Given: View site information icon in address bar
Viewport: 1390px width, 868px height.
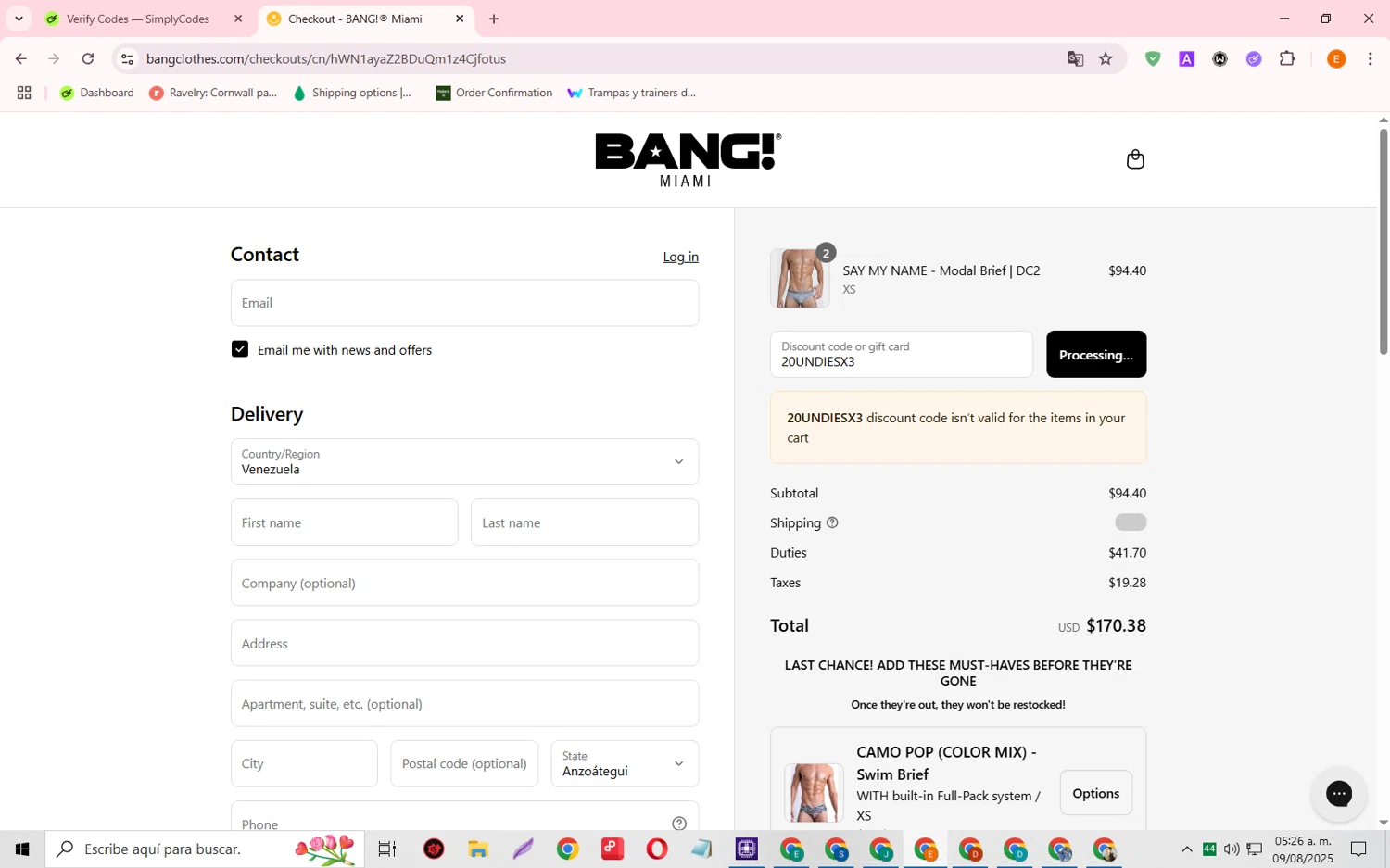Looking at the screenshot, I should (x=128, y=59).
